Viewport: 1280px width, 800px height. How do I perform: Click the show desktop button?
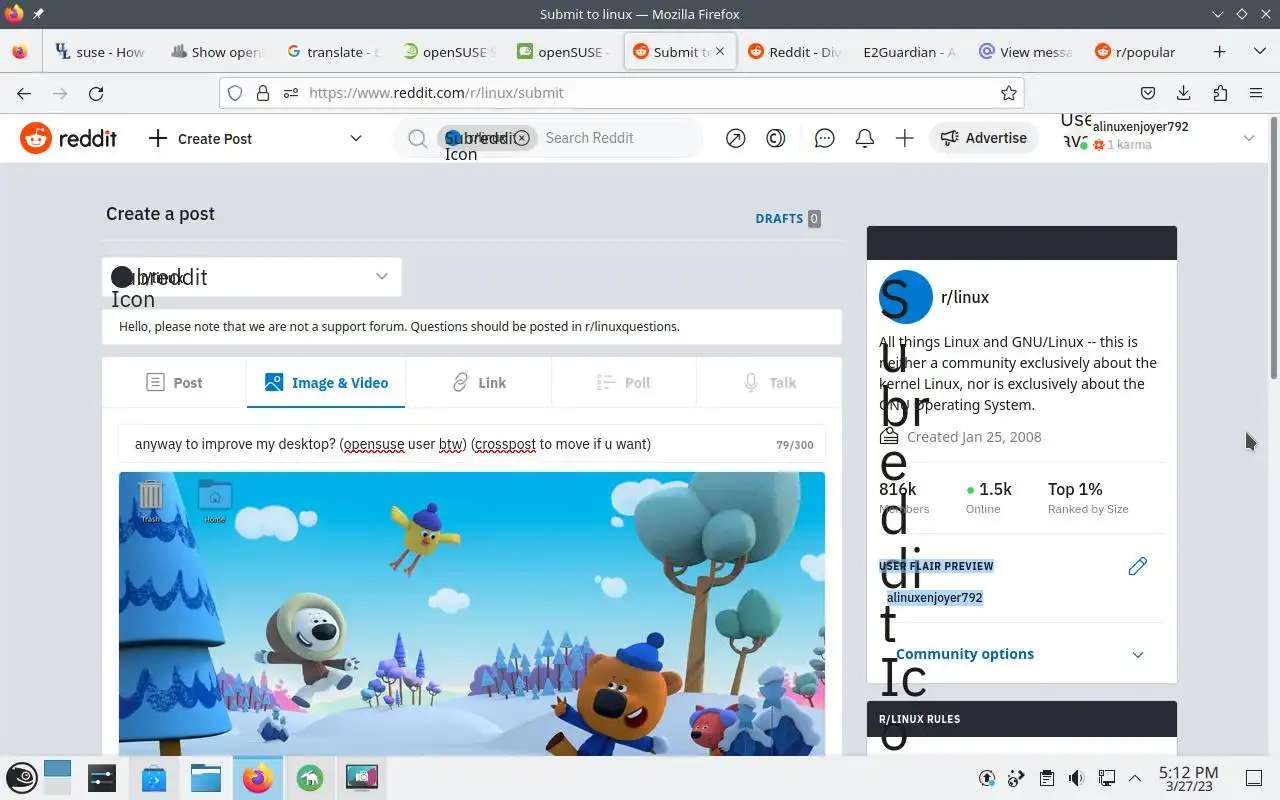point(1254,778)
